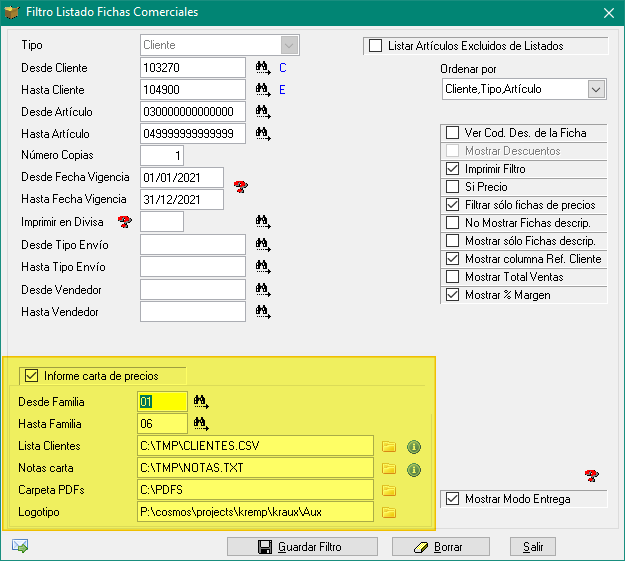Click the Guardar Filtro button
Image resolution: width=625 pixels, height=561 pixels.
click(x=302, y=547)
